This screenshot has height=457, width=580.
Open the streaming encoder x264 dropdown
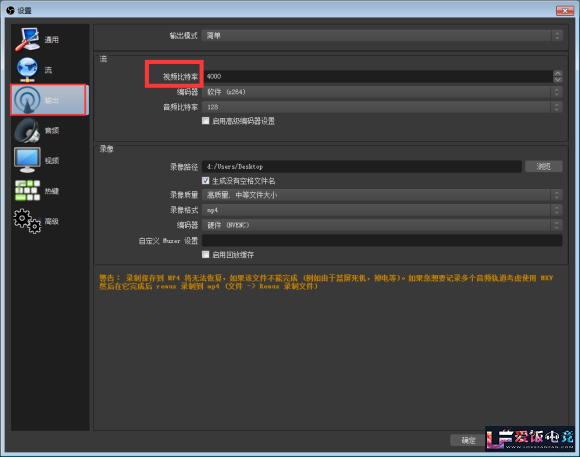(x=382, y=92)
